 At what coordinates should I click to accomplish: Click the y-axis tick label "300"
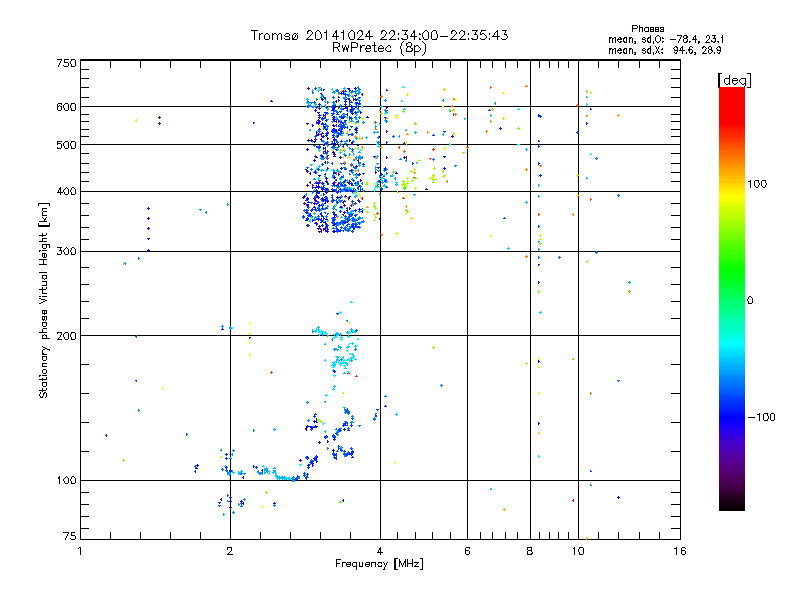66,252
